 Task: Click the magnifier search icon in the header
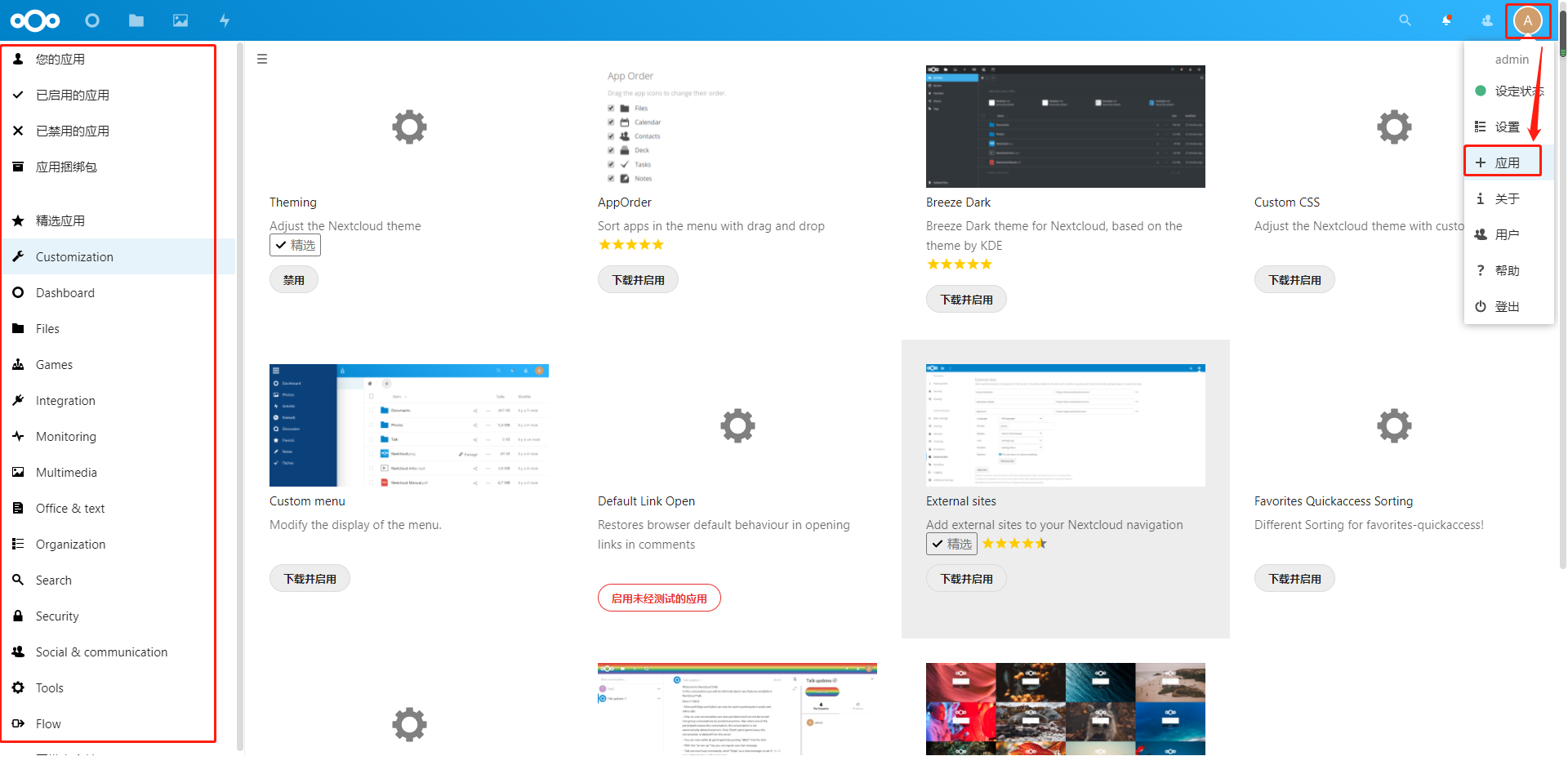pos(1405,20)
